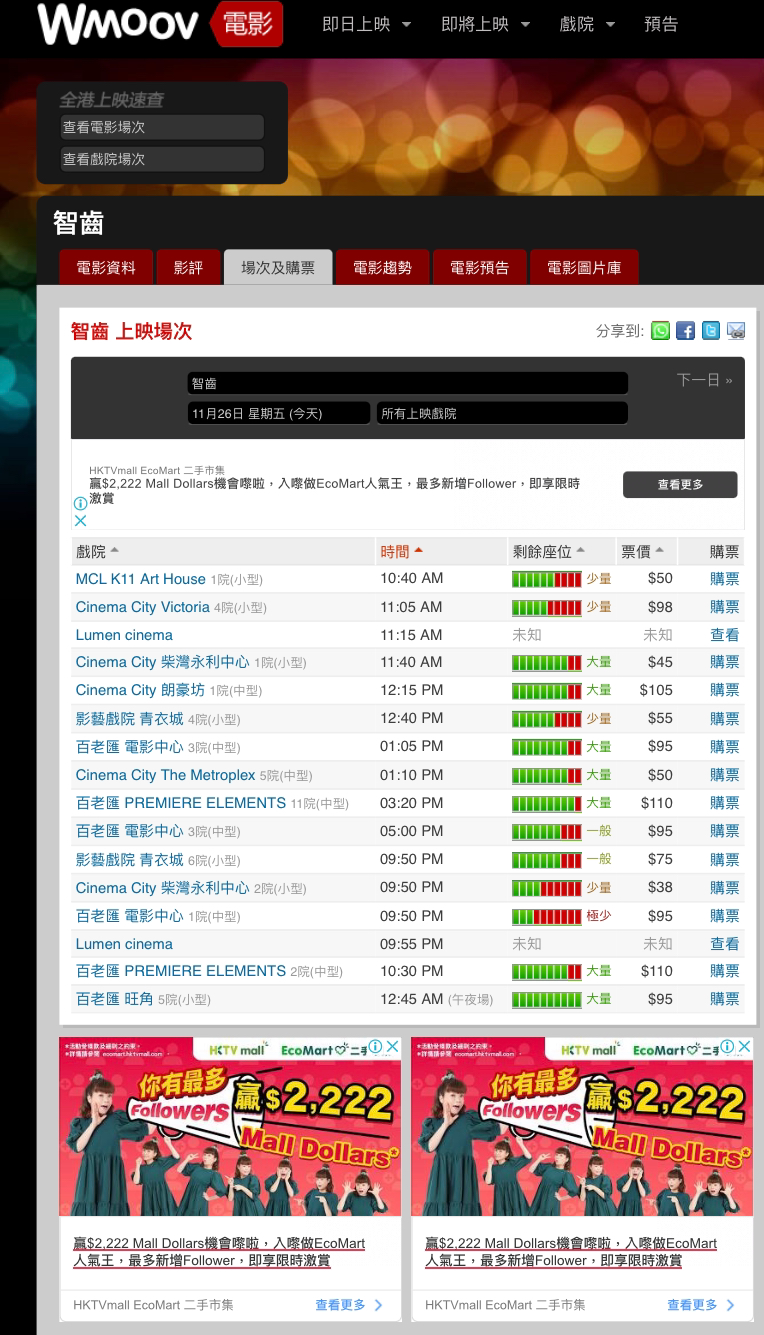The image size is (764, 1335).
Task: Click 查看 for Lumen cinema 11:15 AM
Action: (x=725, y=635)
